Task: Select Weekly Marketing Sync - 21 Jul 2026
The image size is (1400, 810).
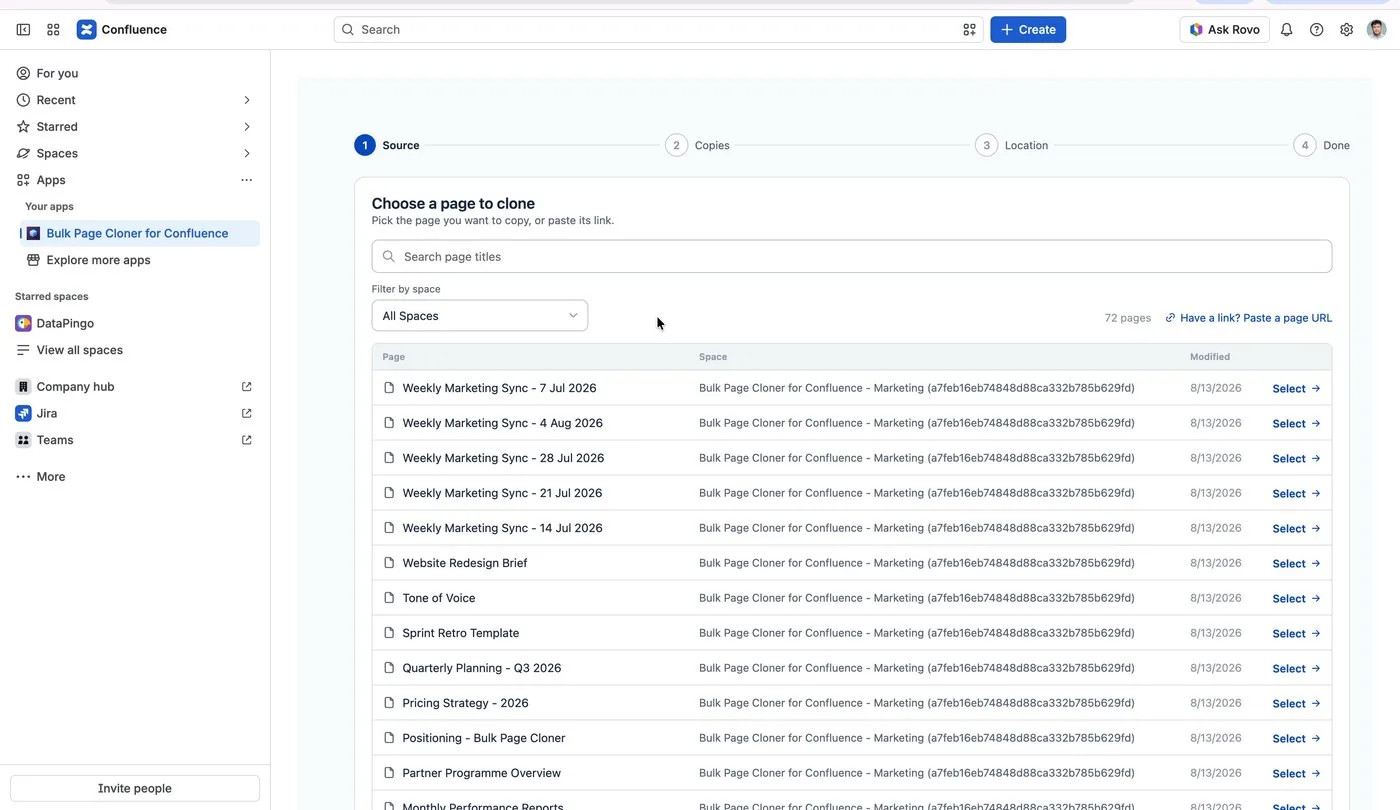Action: 1296,494
